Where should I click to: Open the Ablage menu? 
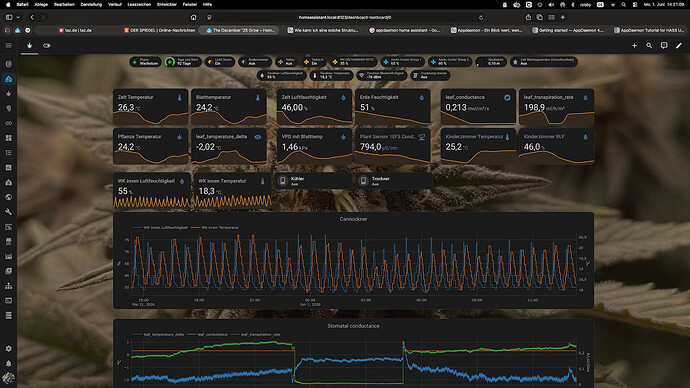[41, 4]
